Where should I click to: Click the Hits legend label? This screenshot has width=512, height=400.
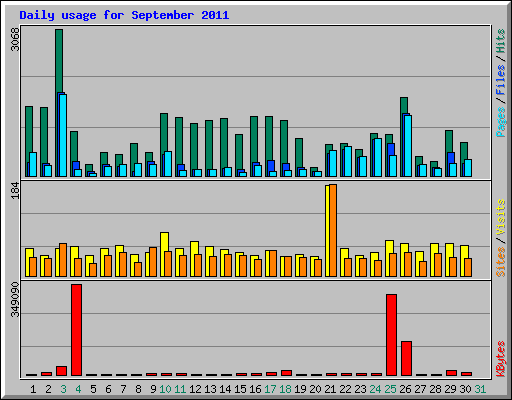pyautogui.click(x=500, y=41)
